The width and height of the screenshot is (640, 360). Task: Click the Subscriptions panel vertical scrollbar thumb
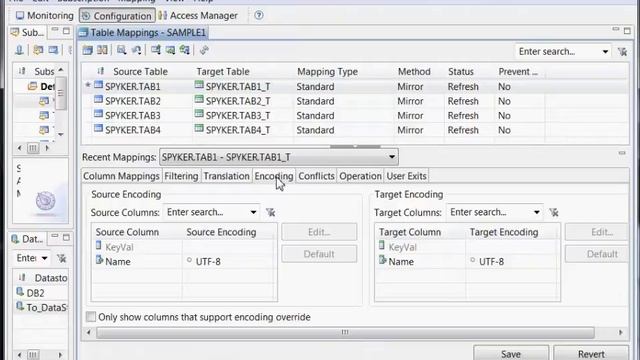pos(61,93)
